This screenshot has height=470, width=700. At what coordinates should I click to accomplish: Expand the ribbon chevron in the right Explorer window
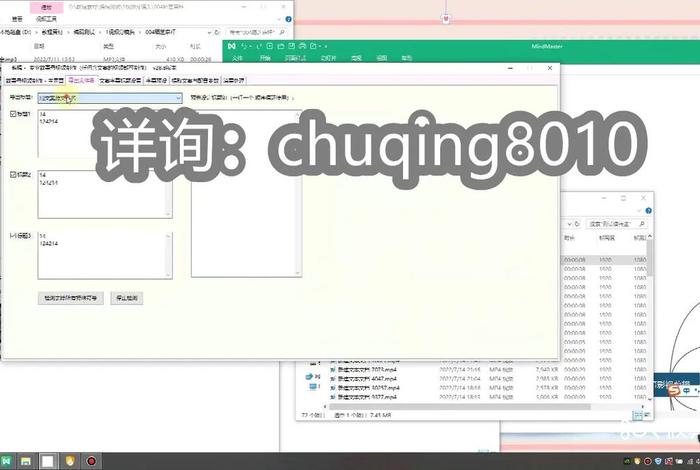[x=640, y=211]
